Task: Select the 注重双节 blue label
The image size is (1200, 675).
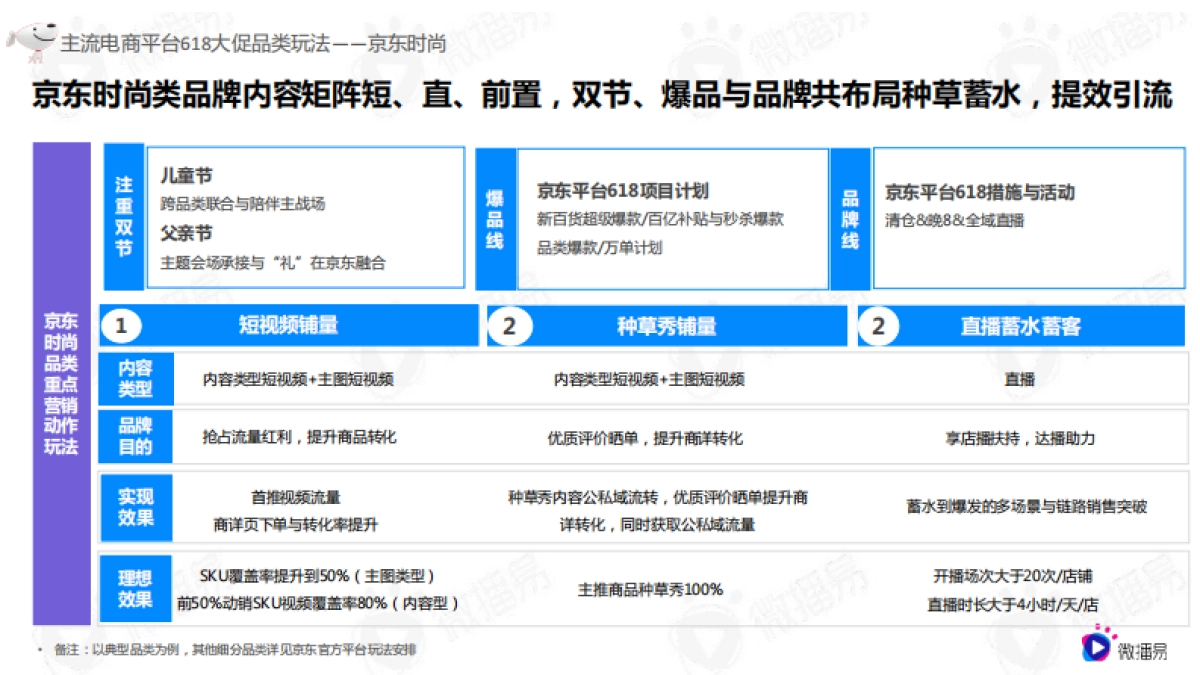Action: pos(122,216)
